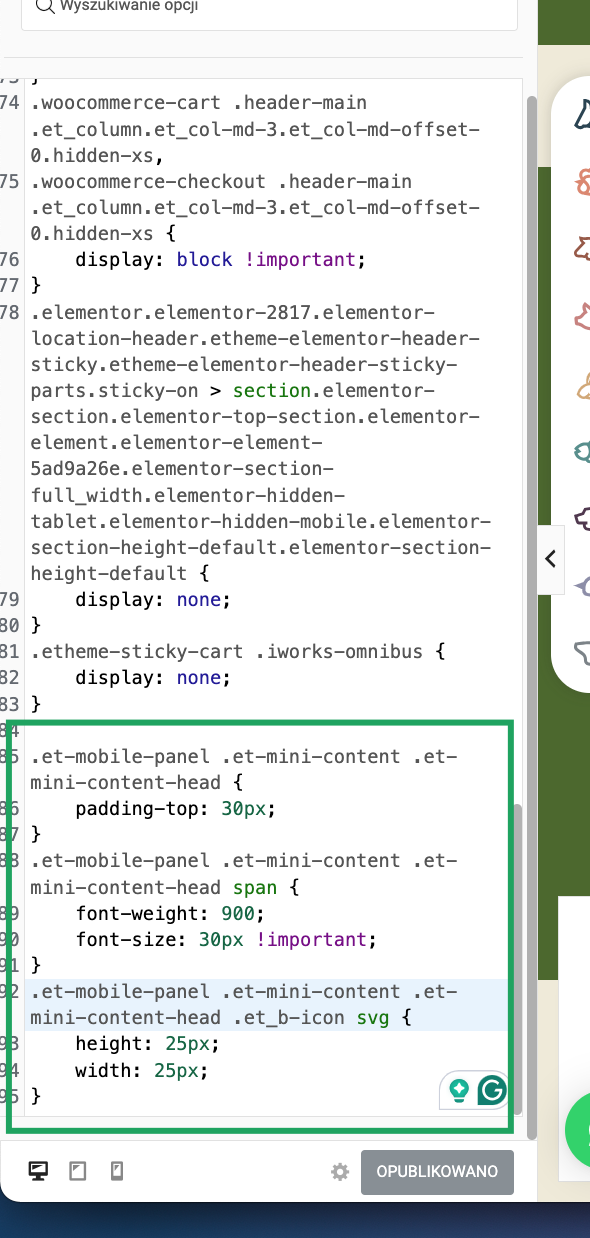The width and height of the screenshot is (590, 1238).
Task: Click the green round button at right edge
Action: (579, 1129)
